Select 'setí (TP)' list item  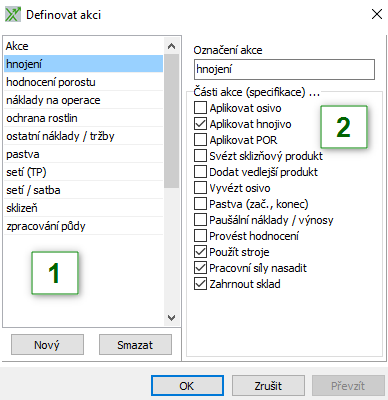tap(83, 172)
